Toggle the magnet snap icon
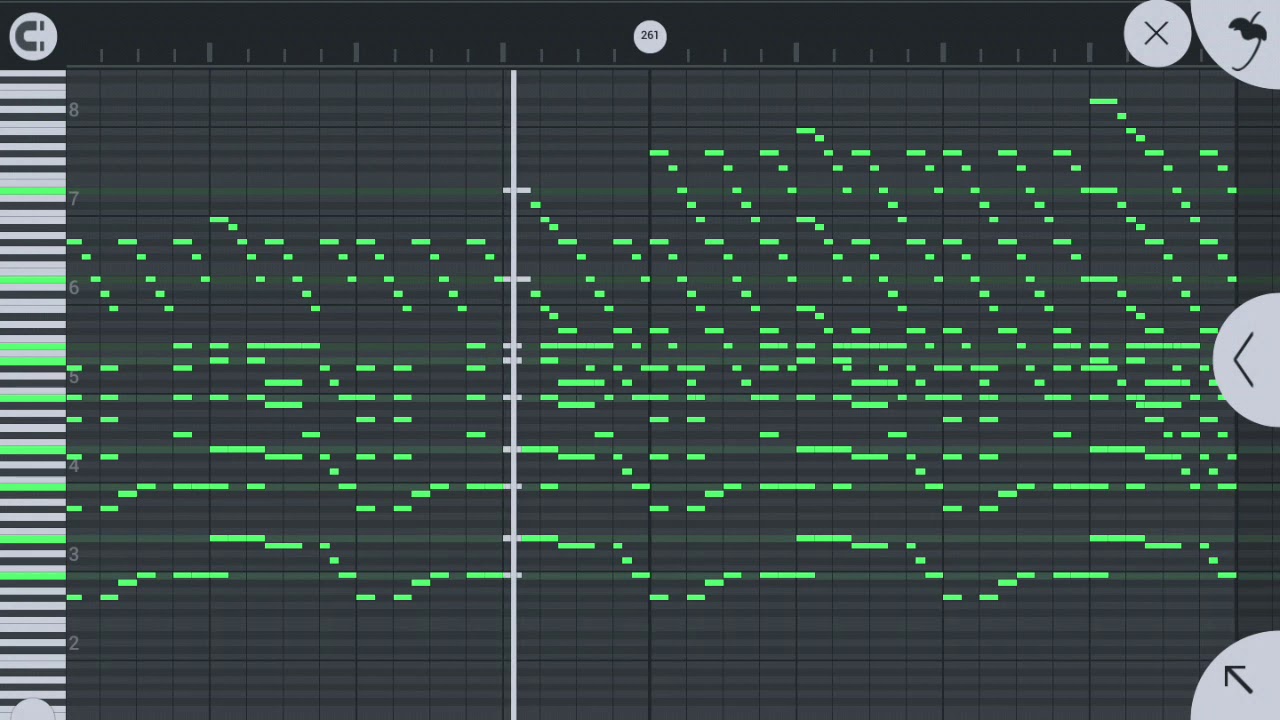 pyautogui.click(x=33, y=37)
